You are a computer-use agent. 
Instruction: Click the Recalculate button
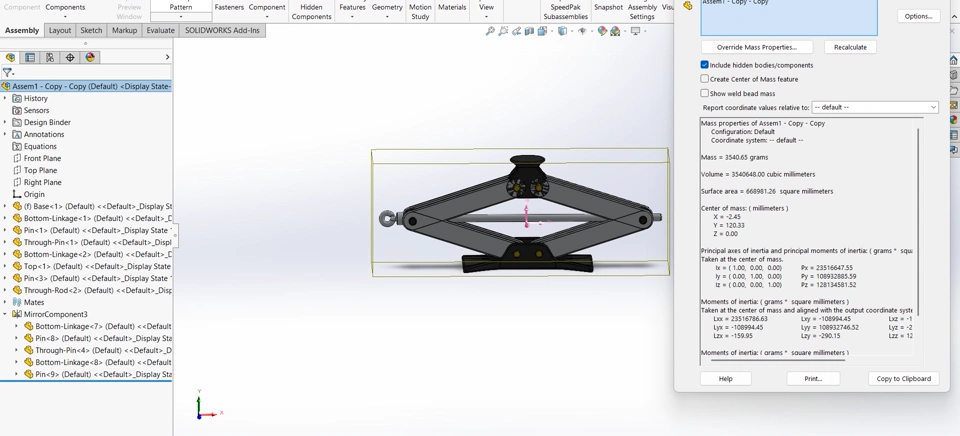pos(850,47)
